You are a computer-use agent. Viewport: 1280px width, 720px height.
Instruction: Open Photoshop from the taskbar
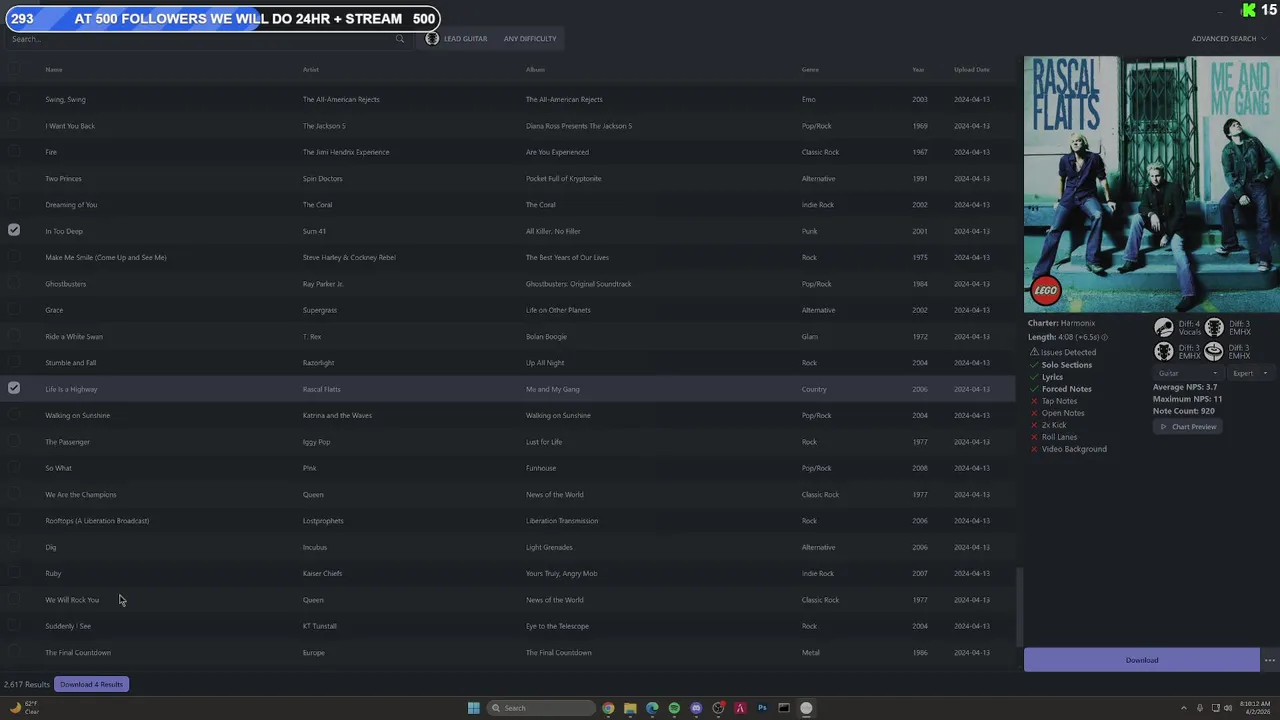pyautogui.click(x=762, y=708)
